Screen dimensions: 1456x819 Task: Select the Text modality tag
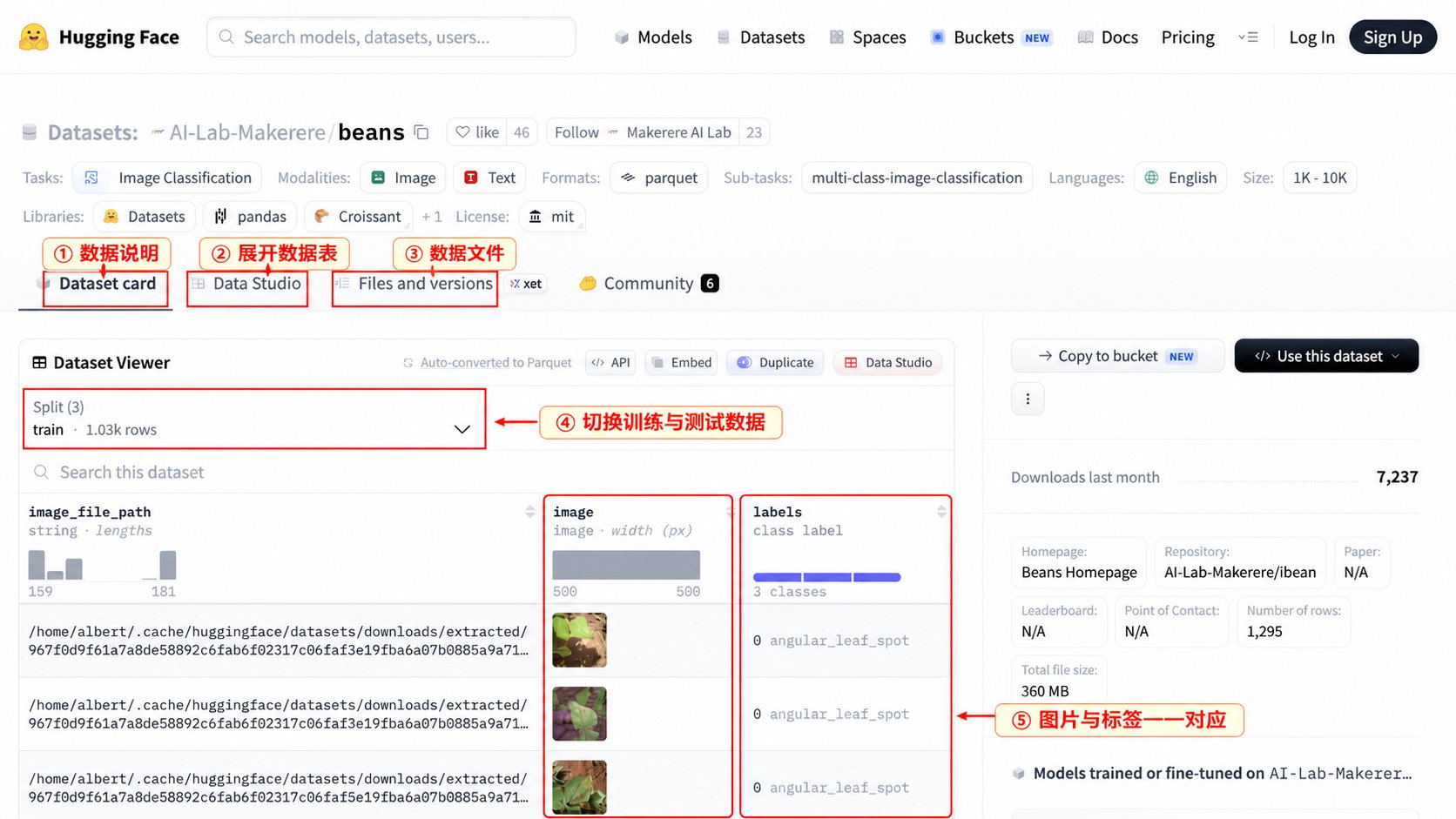[489, 178]
